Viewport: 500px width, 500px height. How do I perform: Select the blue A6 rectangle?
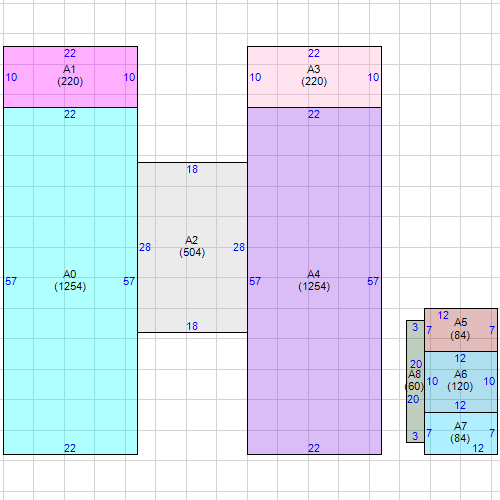461,382
